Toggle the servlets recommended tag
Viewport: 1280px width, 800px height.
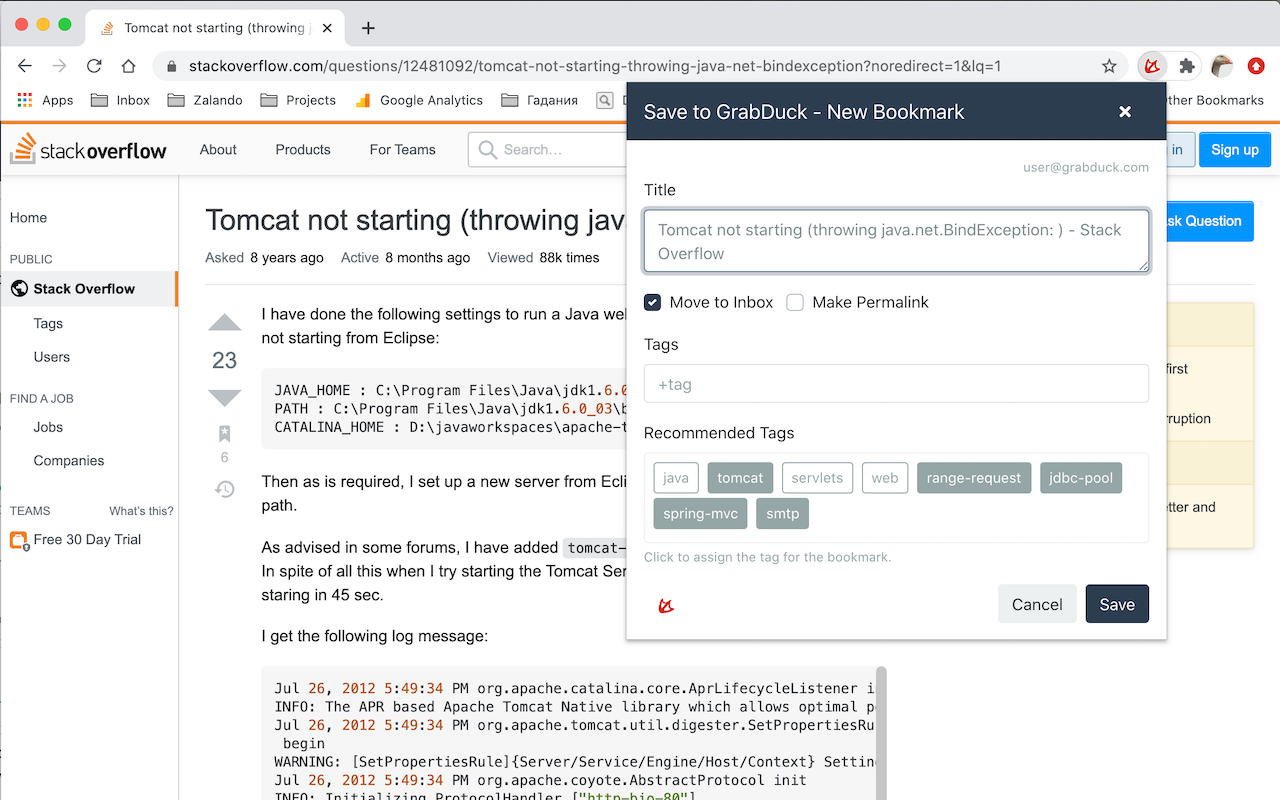click(817, 478)
